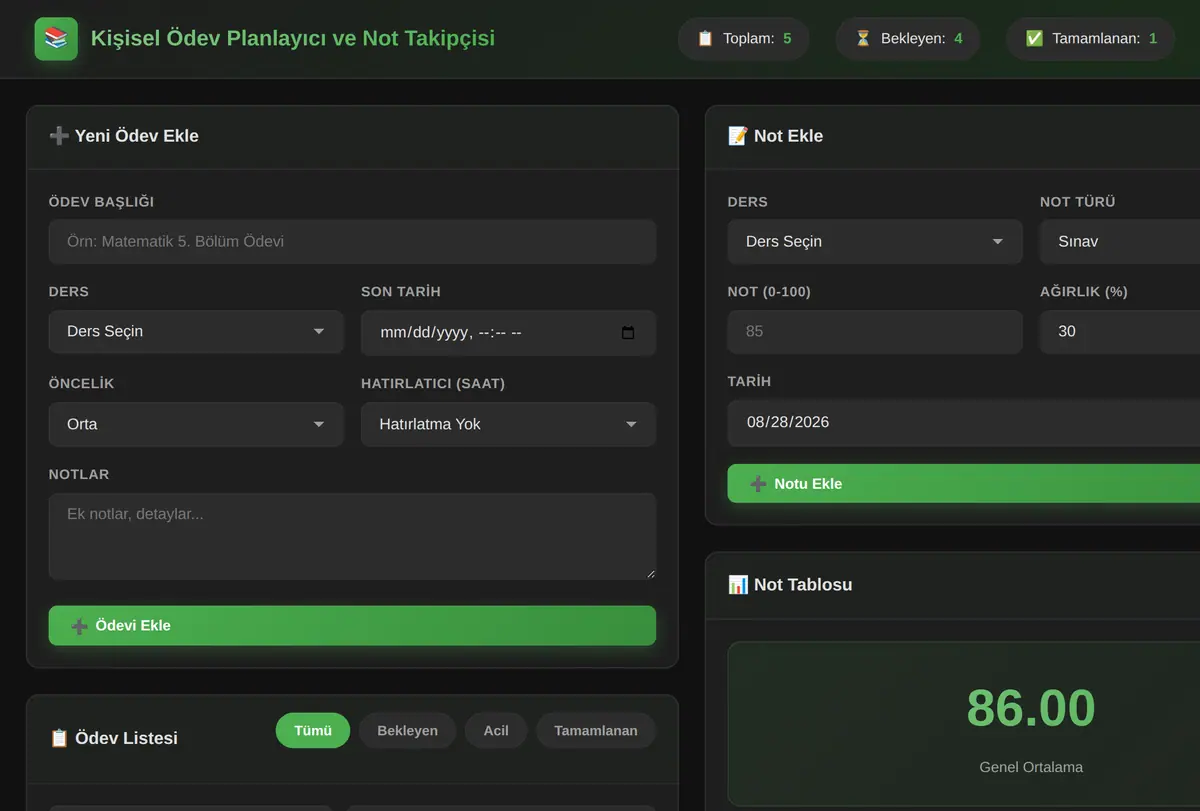
Task: Focus the Ödev Başlığı input field
Action: click(x=352, y=241)
